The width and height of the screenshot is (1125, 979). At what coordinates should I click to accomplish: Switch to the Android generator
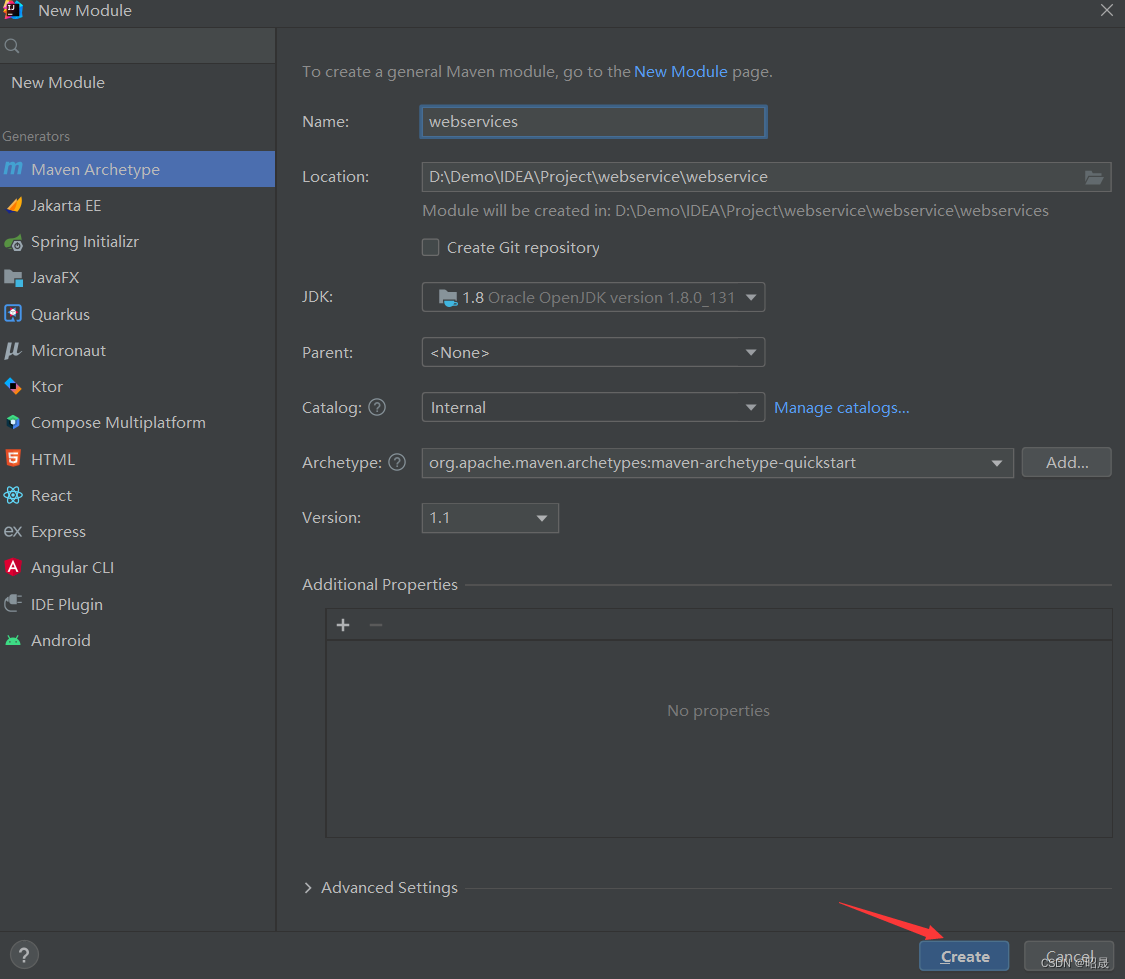click(x=62, y=640)
